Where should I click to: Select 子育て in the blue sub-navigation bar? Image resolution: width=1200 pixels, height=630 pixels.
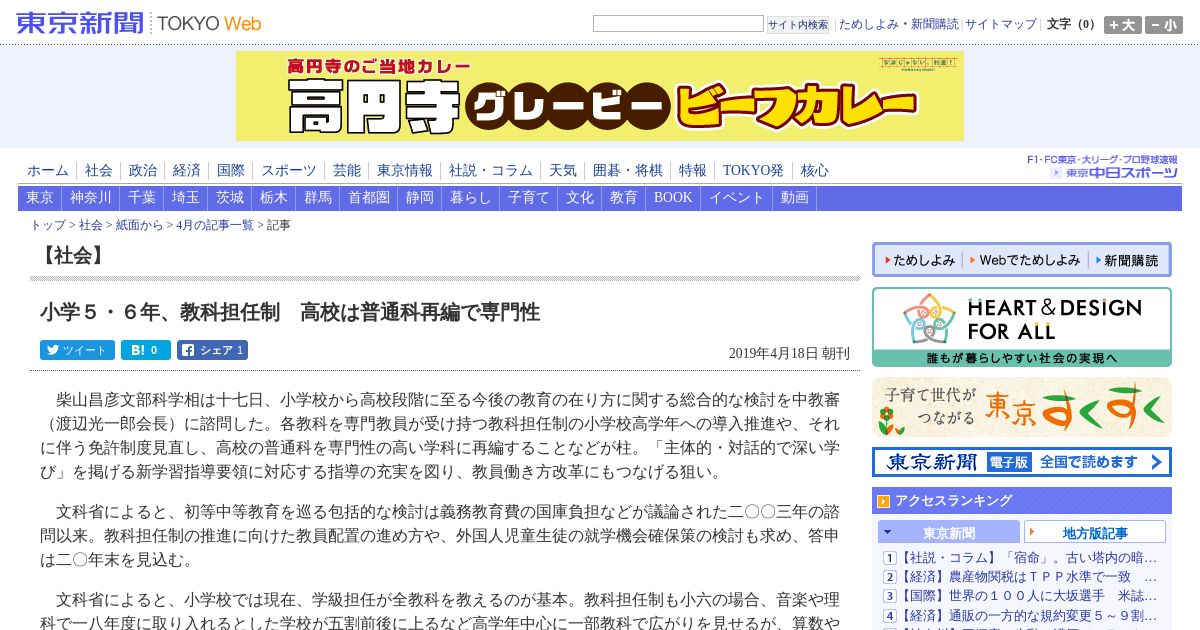point(528,198)
